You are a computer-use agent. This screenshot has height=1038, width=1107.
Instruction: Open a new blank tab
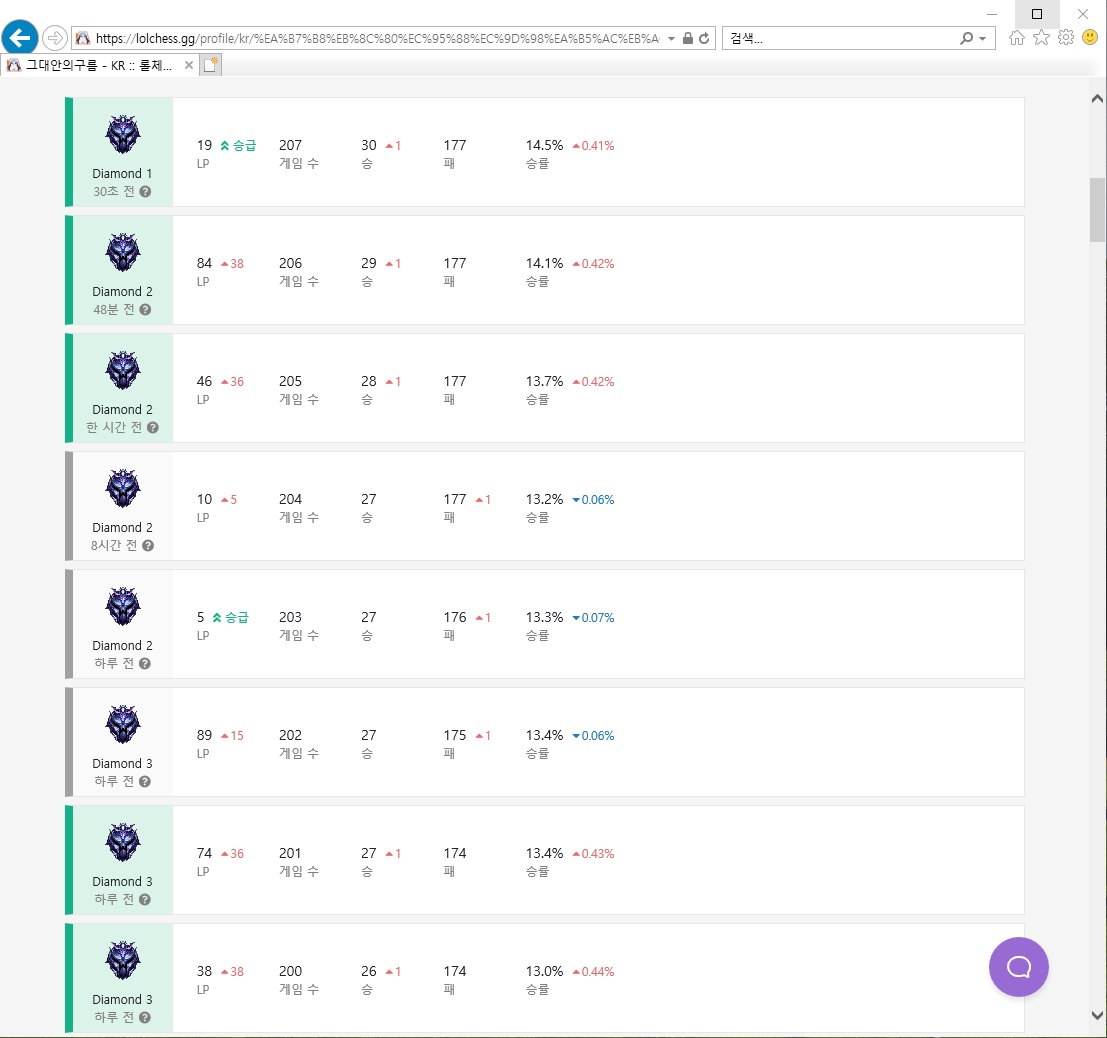click(x=211, y=65)
